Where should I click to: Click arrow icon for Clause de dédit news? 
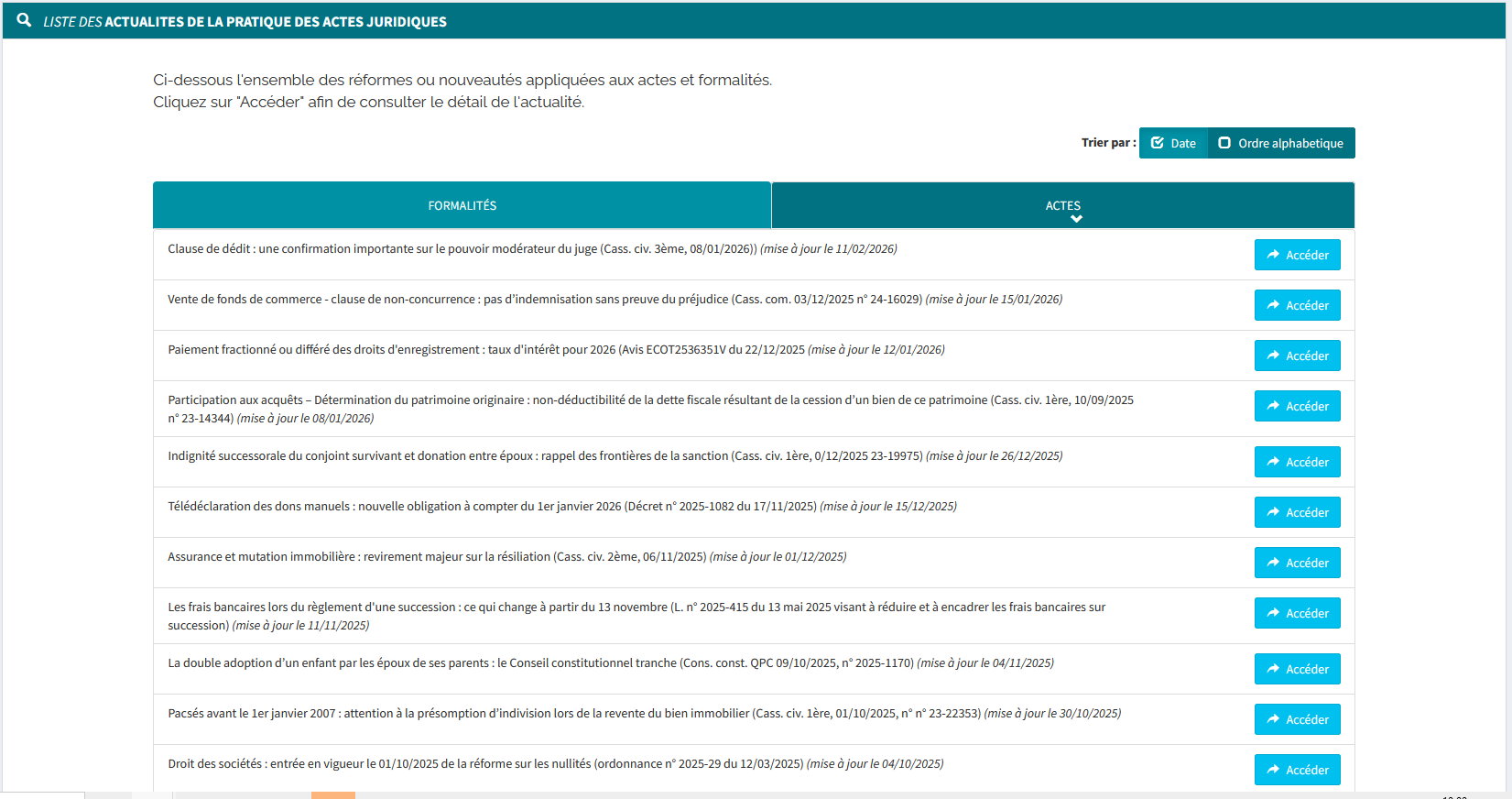[x=1273, y=255]
